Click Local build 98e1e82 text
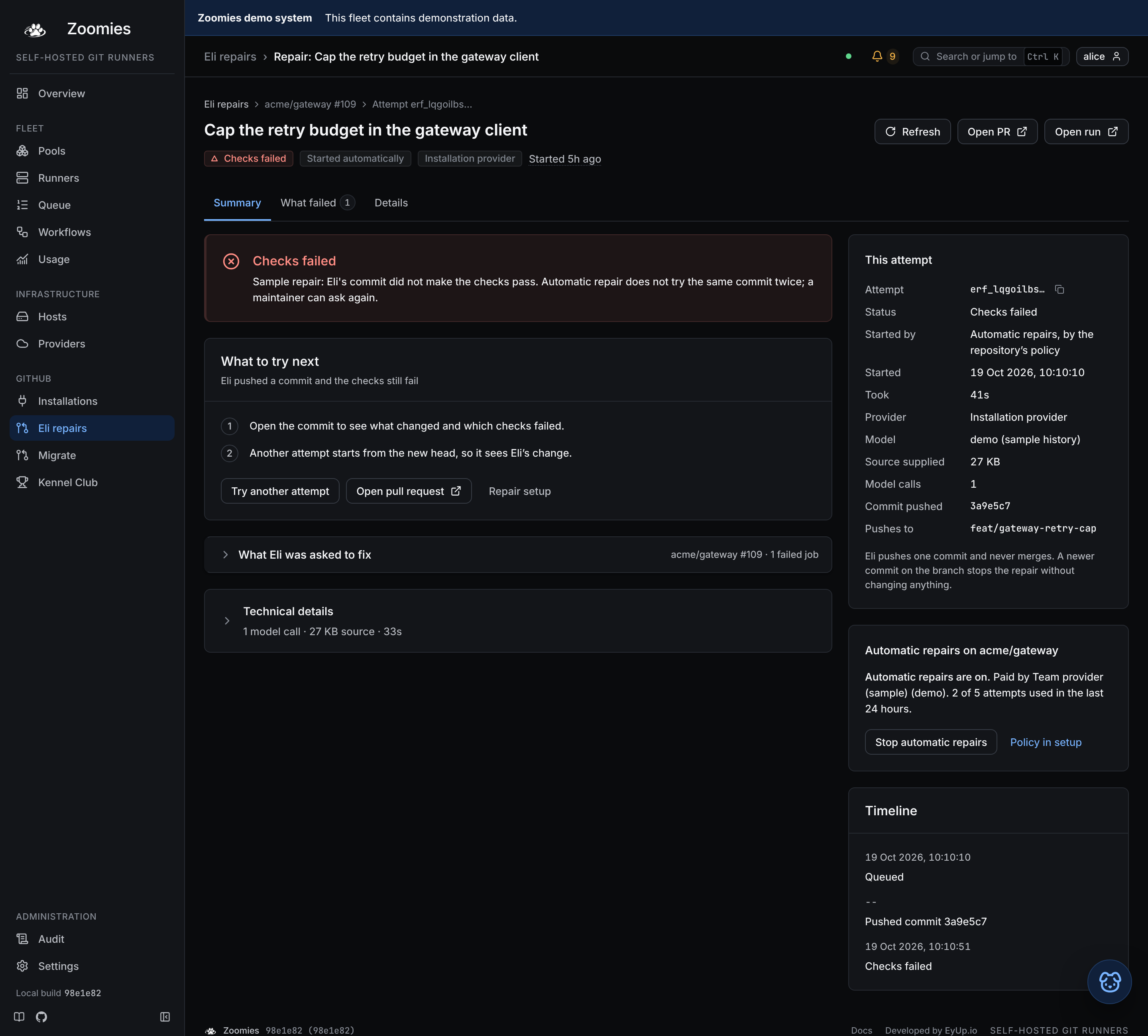 pyautogui.click(x=58, y=993)
